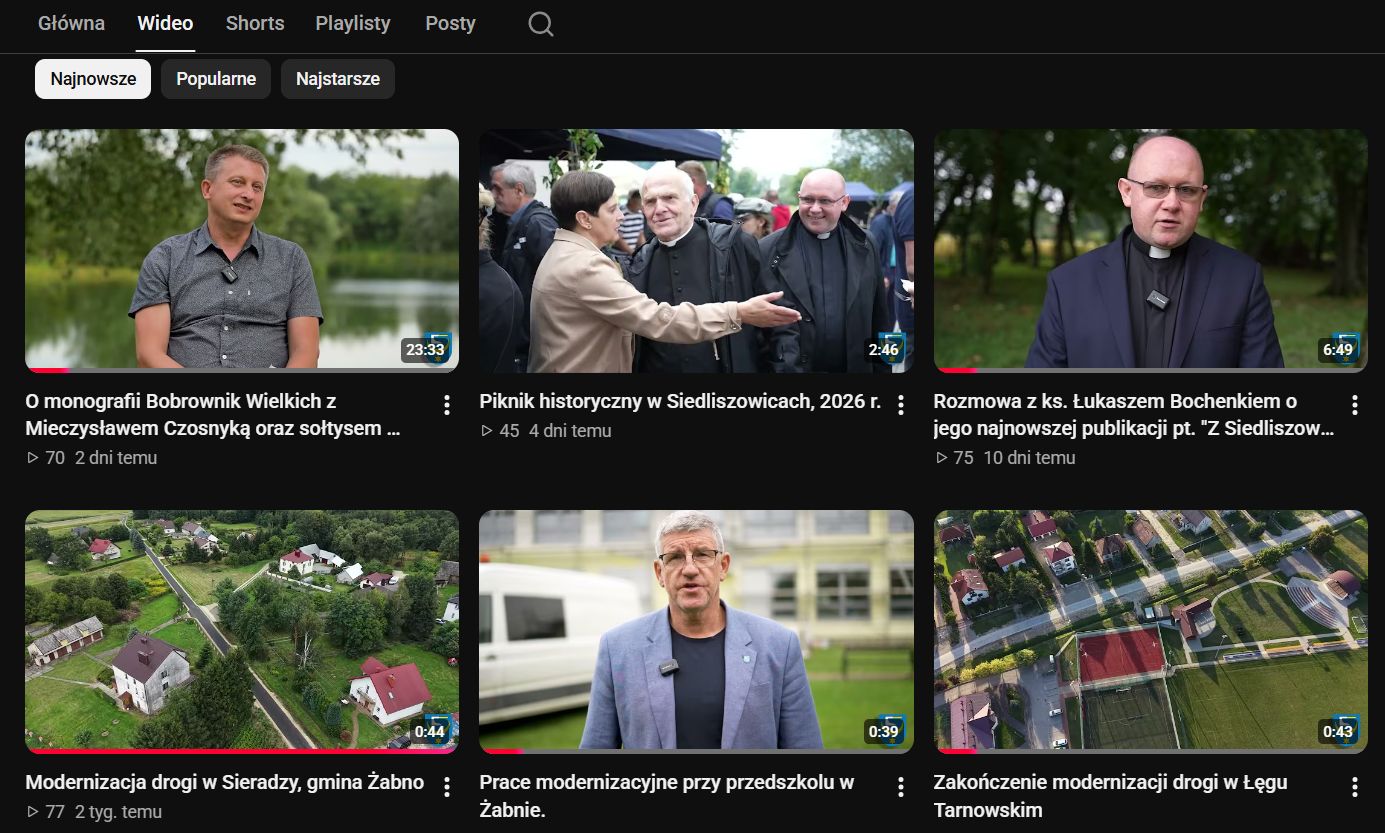Open options menu for Bobrownik Wielkich monograph video
This screenshot has width=1385, height=833.
[x=446, y=405]
